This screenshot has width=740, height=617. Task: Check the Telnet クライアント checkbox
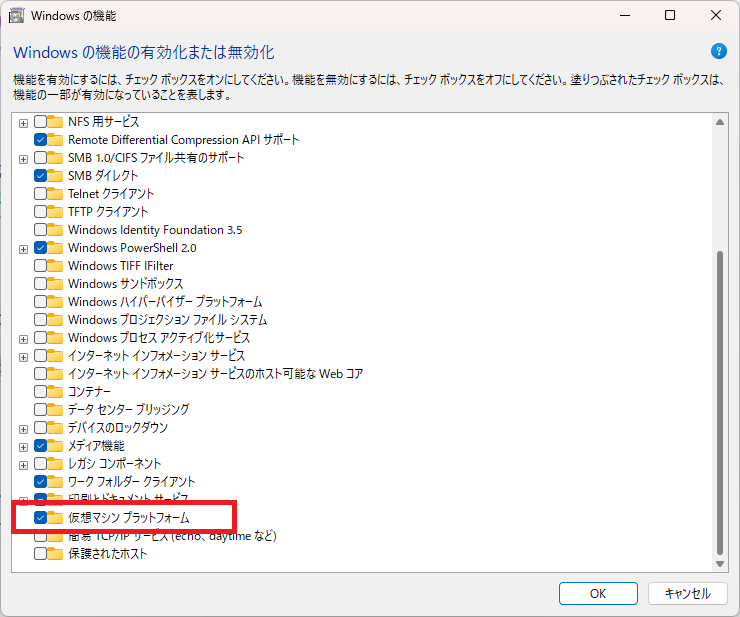point(40,194)
